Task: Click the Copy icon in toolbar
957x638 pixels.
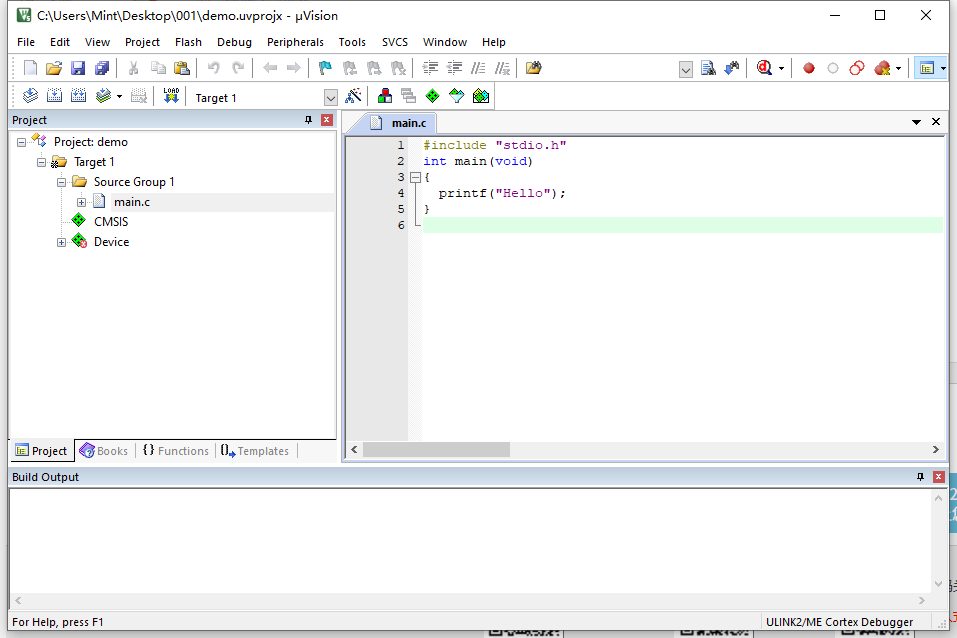Action: click(158, 68)
